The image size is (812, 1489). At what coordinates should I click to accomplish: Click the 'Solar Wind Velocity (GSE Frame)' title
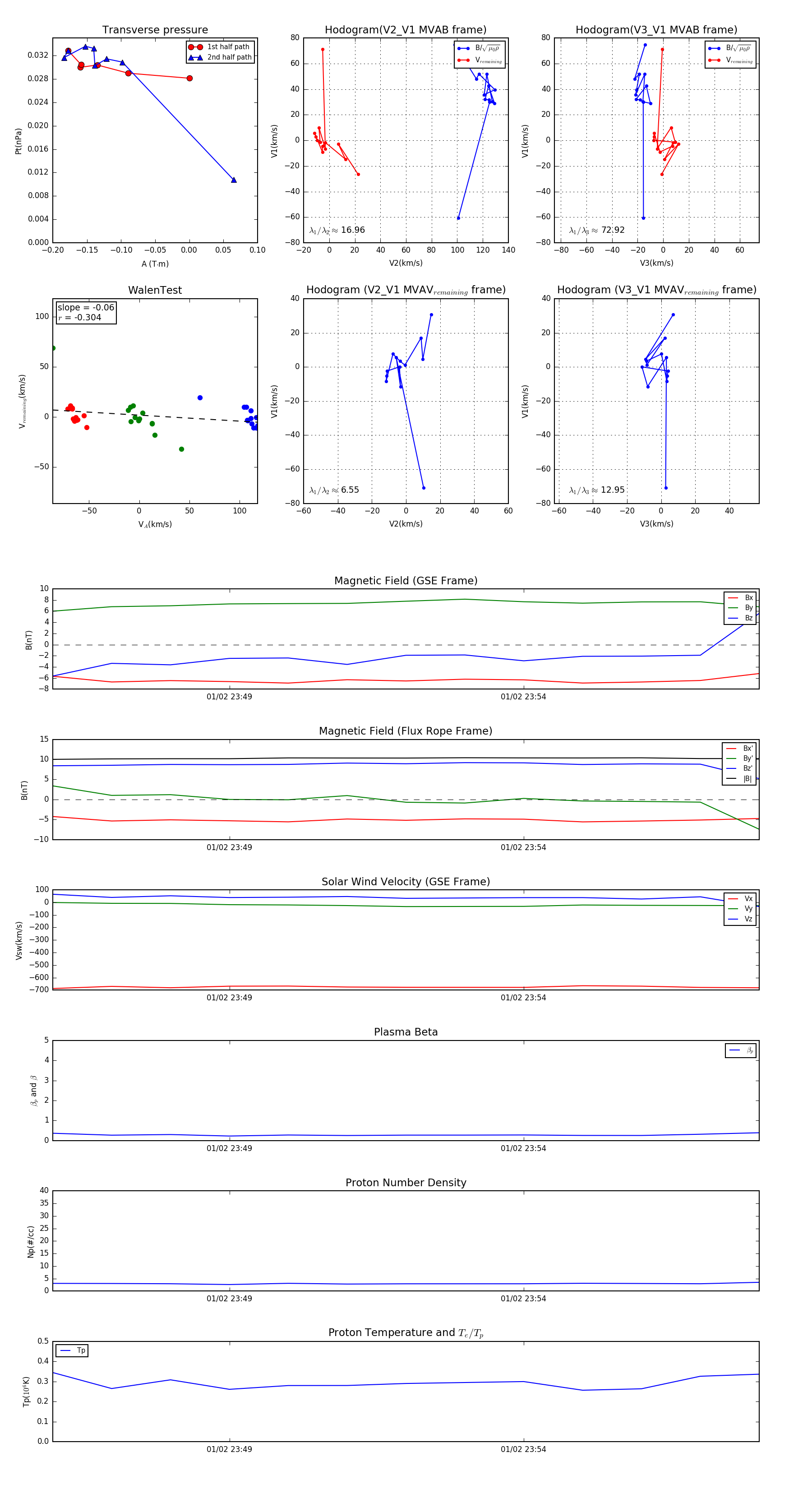click(406, 882)
